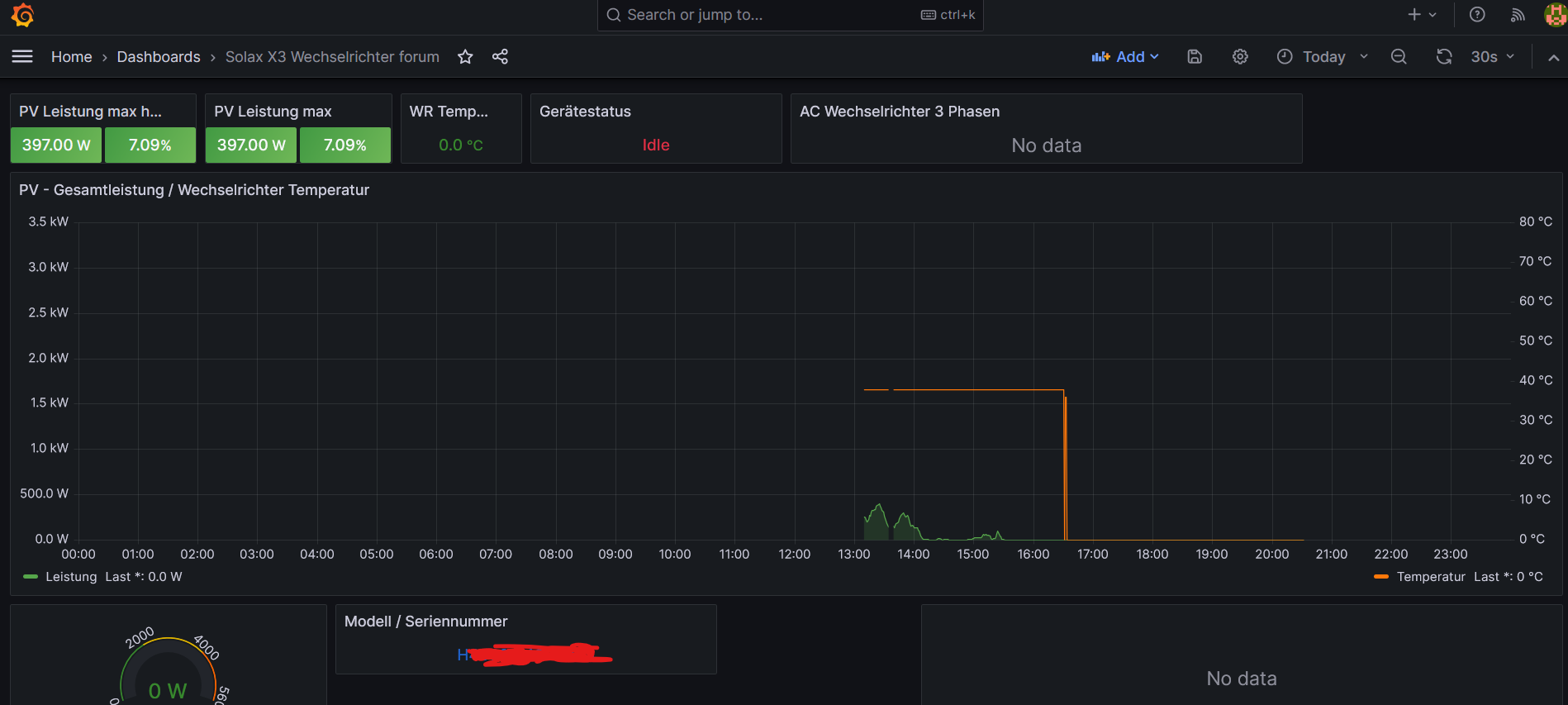Zoom out the time range
Image resolution: width=1568 pixels, height=705 pixels.
click(1399, 56)
